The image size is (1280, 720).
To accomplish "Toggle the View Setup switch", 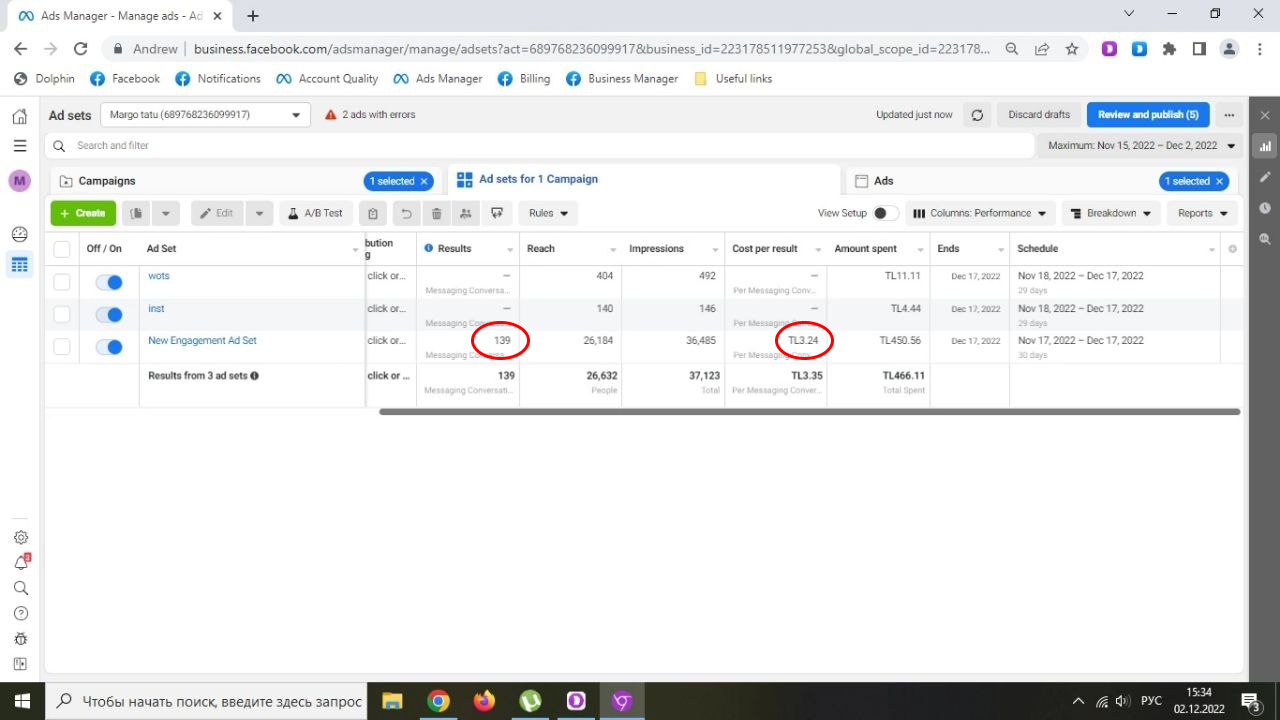I will click(885, 213).
